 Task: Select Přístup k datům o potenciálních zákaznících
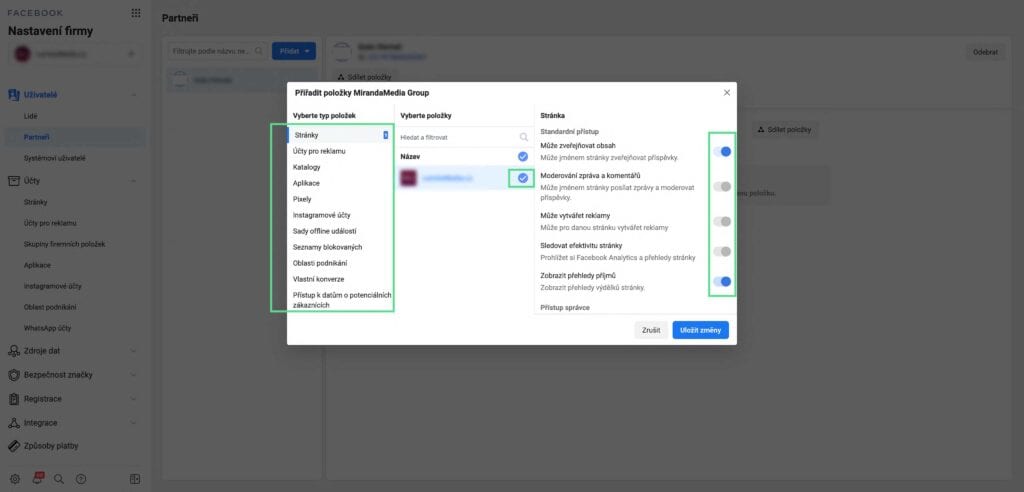click(340, 300)
